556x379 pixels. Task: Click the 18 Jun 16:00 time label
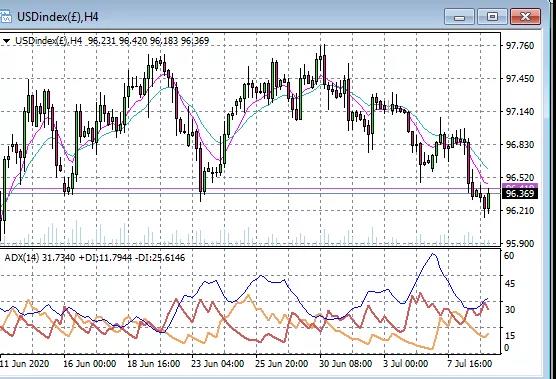(x=154, y=364)
